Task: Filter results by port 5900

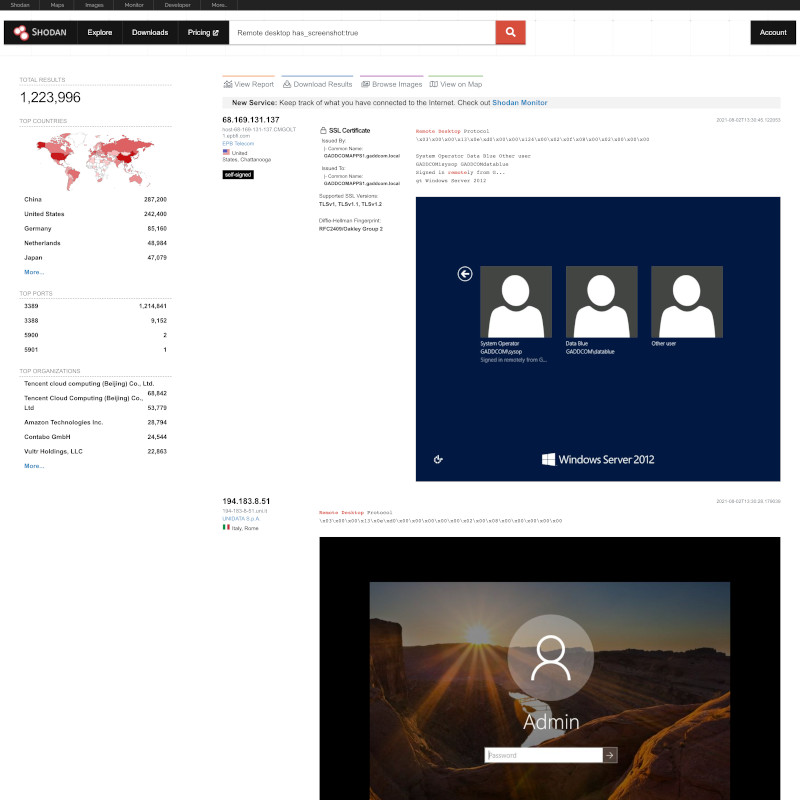Action: pyautogui.click(x=95, y=335)
